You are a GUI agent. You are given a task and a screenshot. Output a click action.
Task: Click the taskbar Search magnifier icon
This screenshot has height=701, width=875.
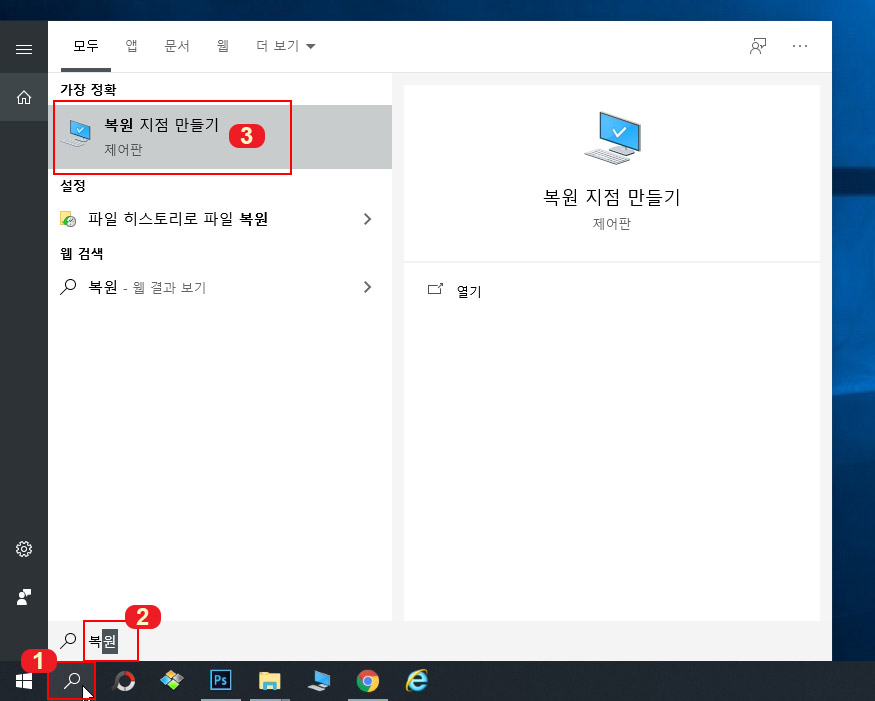tap(72, 681)
